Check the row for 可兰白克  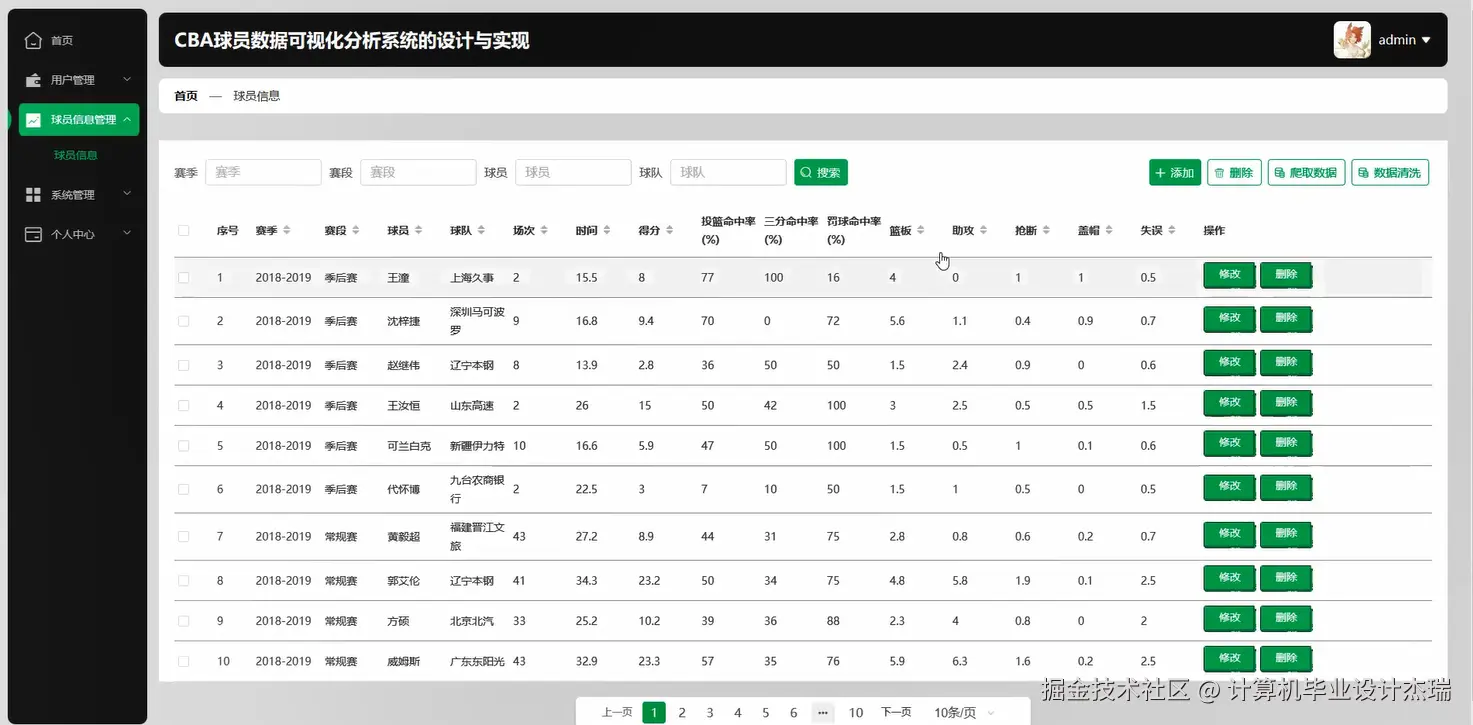pos(184,445)
